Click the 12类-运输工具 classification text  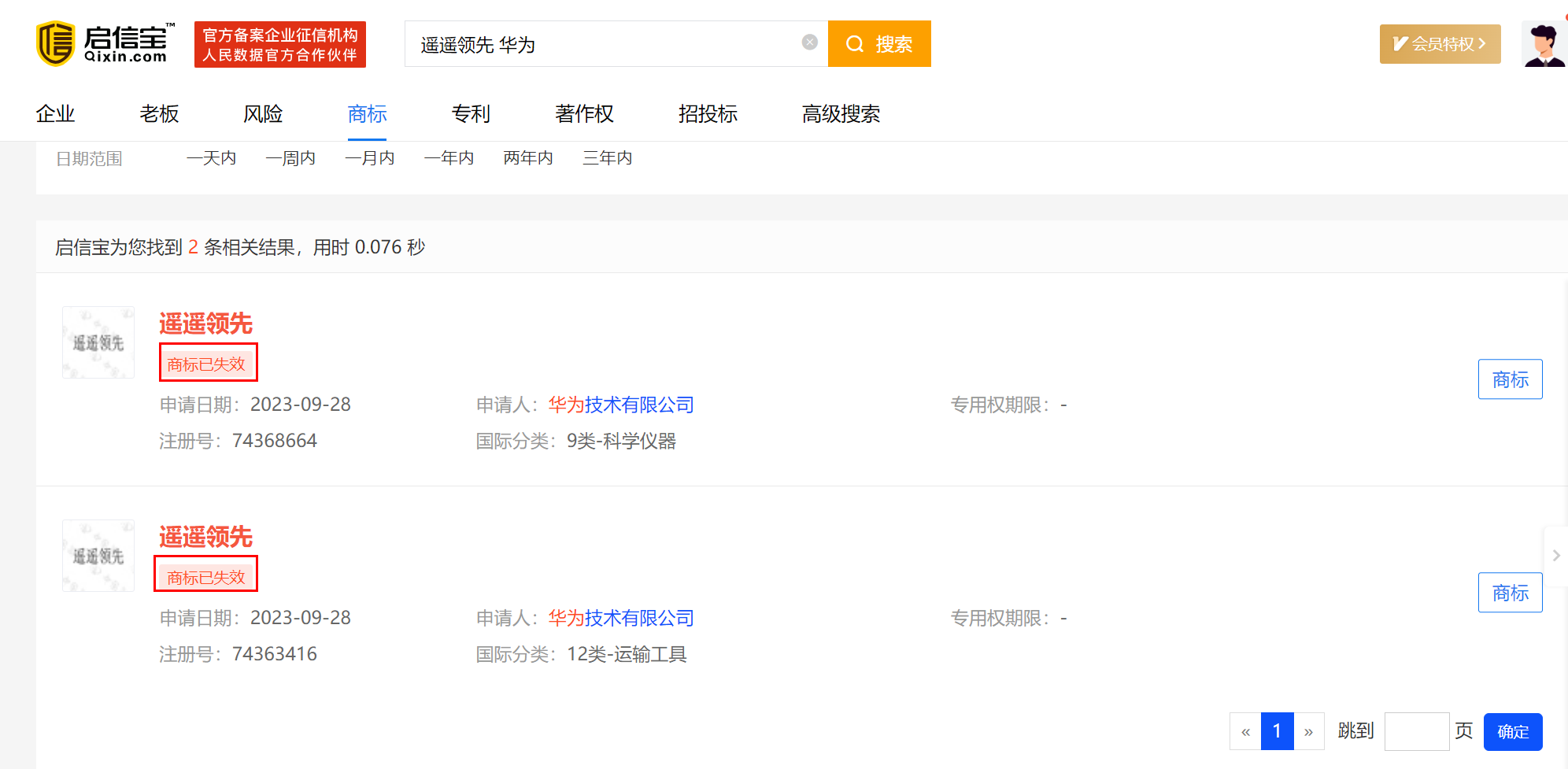[x=627, y=654]
